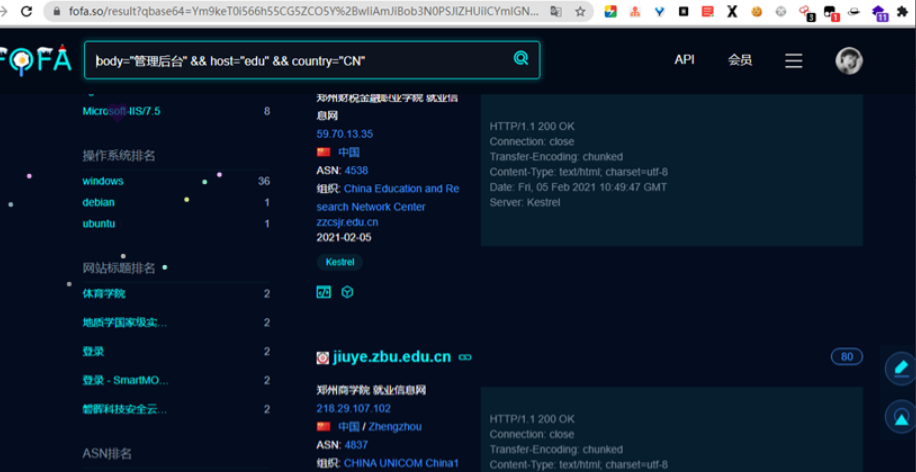
Task: Filter results by debian operating system
Action: (98, 202)
